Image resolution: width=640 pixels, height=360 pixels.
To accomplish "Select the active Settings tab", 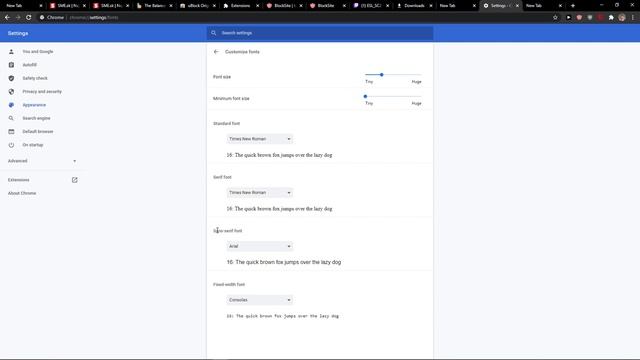I will click(499, 6).
